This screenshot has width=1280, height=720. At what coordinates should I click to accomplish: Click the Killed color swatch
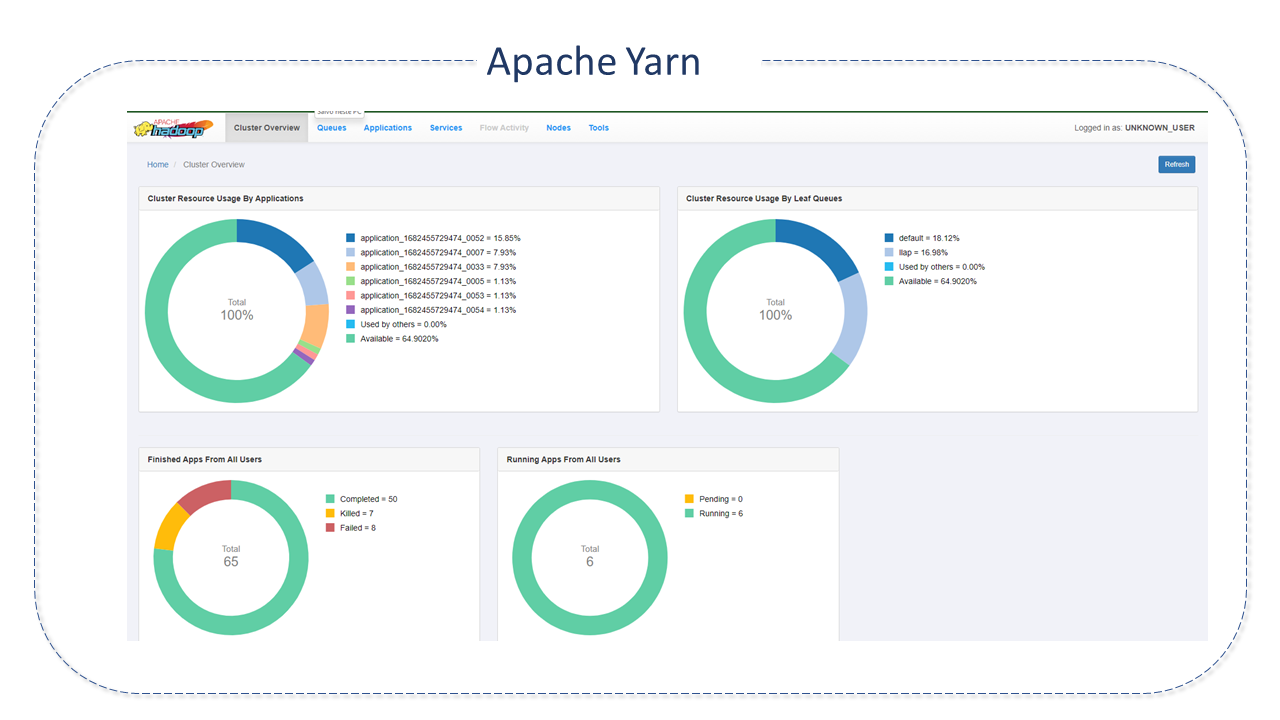[330, 513]
